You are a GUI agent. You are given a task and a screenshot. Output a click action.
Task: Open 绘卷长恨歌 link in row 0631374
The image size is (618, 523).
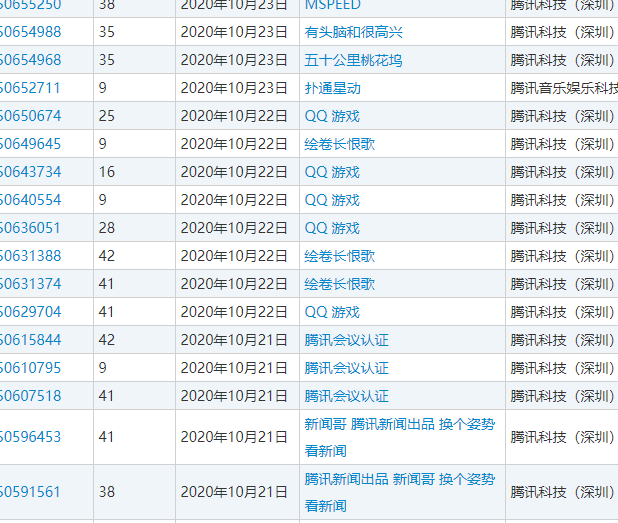(x=339, y=284)
